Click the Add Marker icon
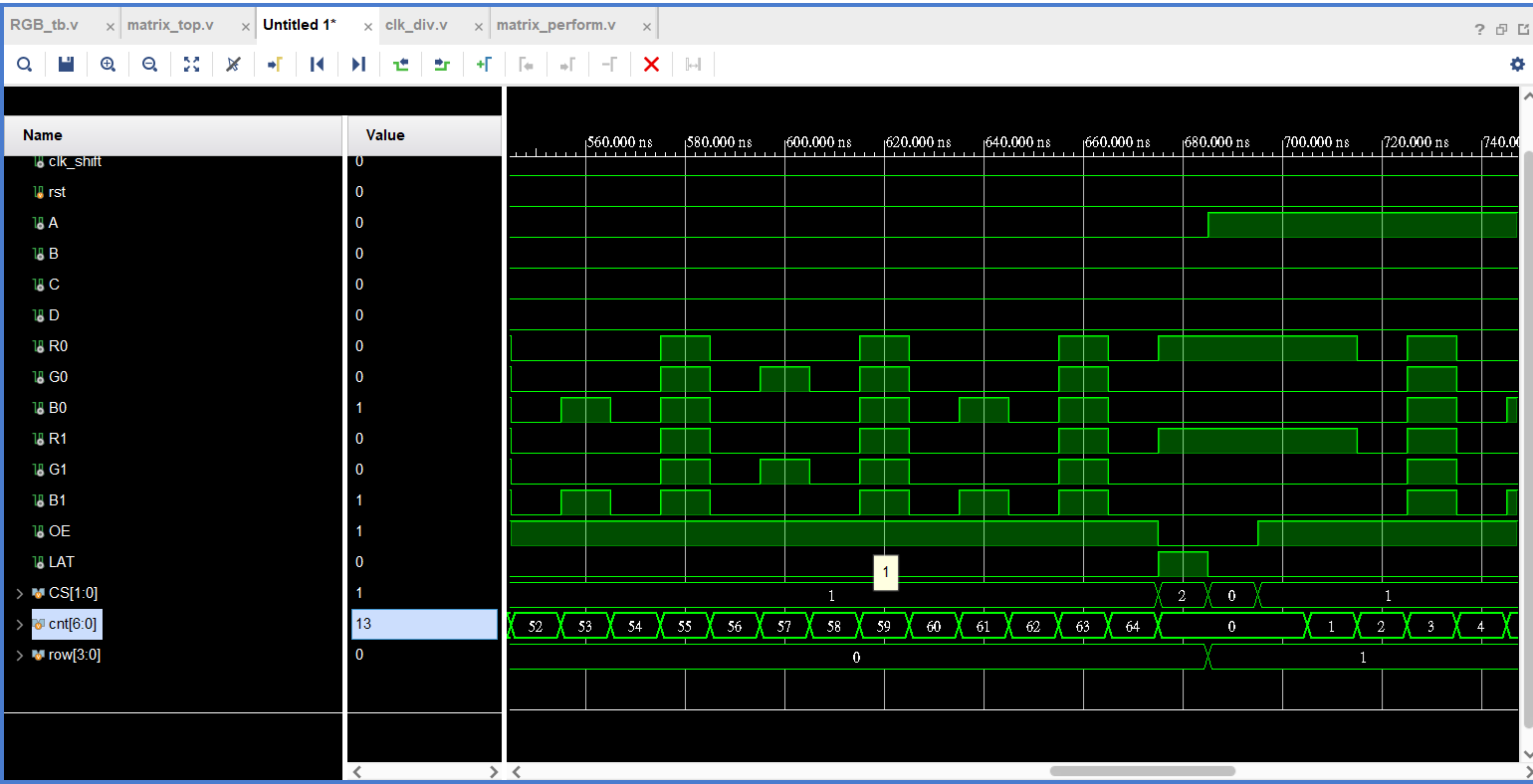Viewport: 1533px width, 784px height. [484, 65]
